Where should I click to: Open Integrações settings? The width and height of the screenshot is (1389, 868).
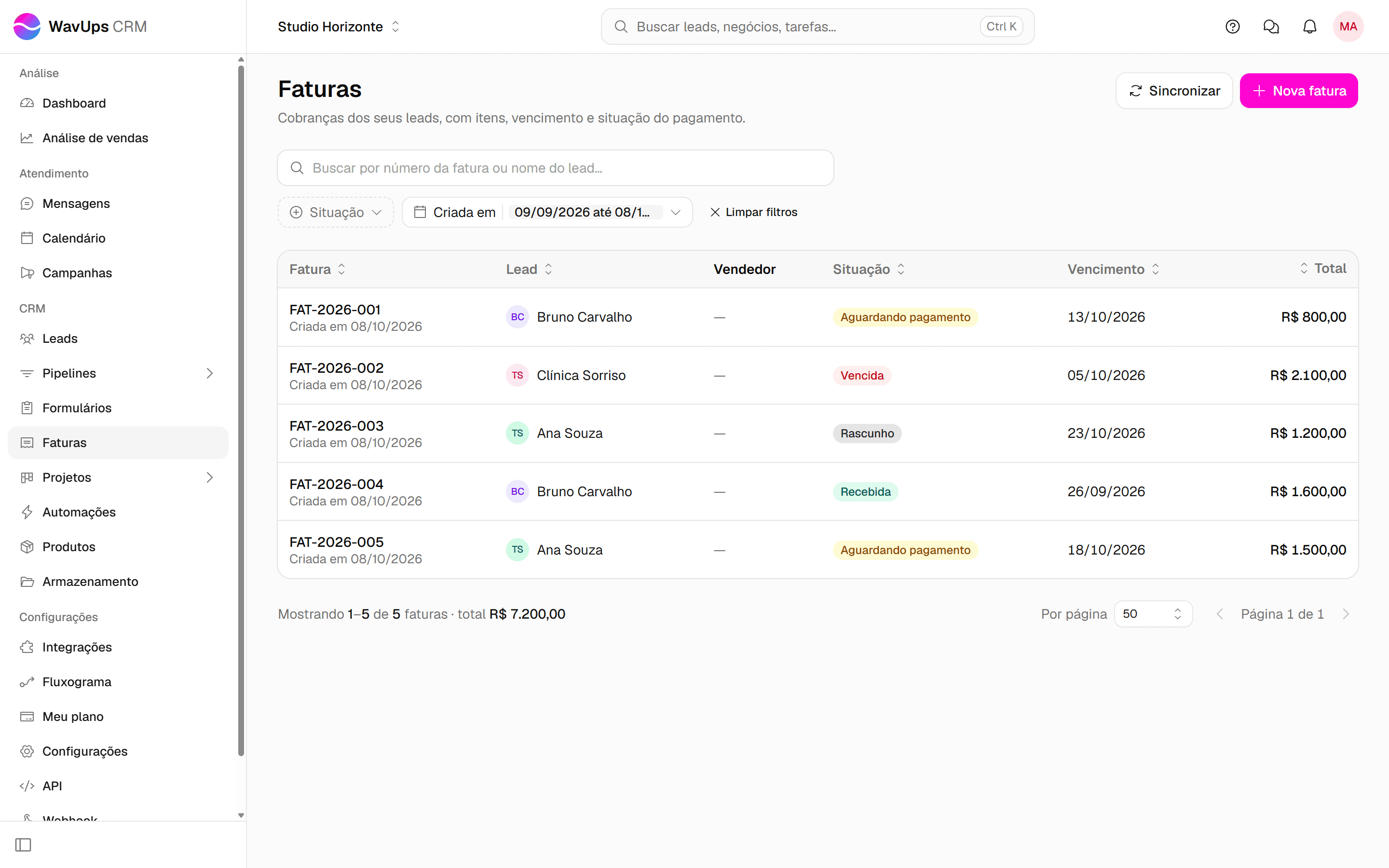(x=118, y=647)
